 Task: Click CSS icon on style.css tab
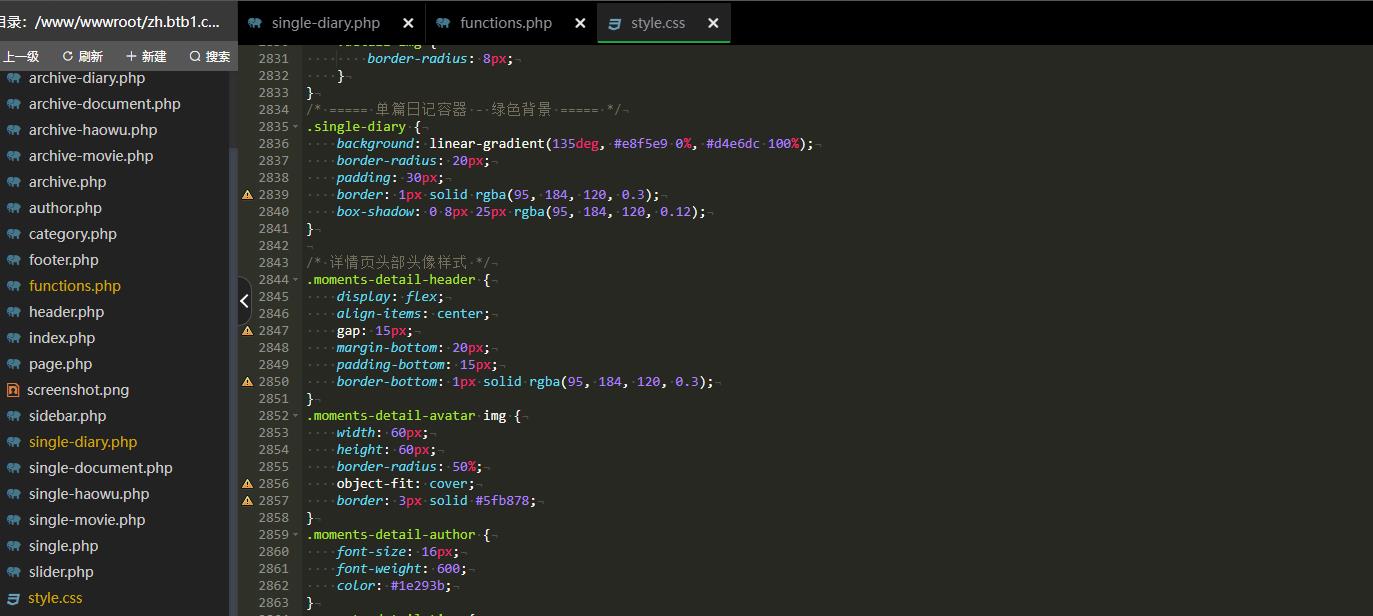point(615,23)
